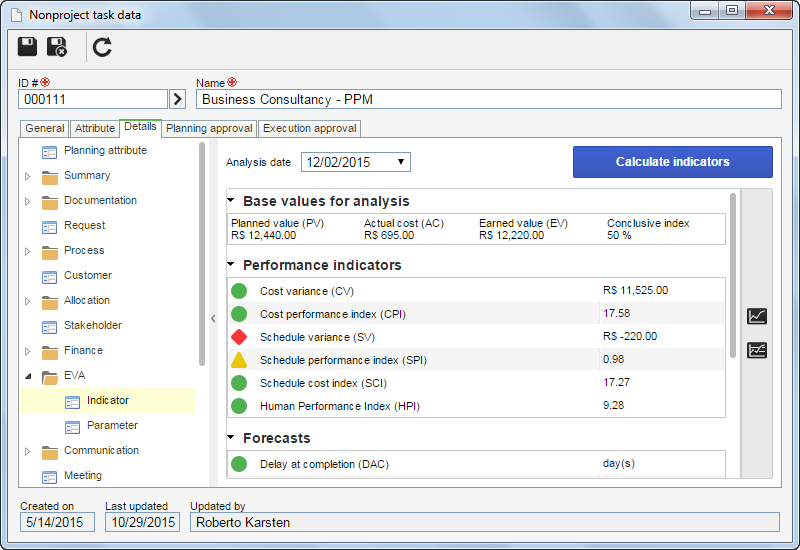Click the Process folder icon
Screen dimensions: 800x550
pyautogui.click(x=49, y=252)
